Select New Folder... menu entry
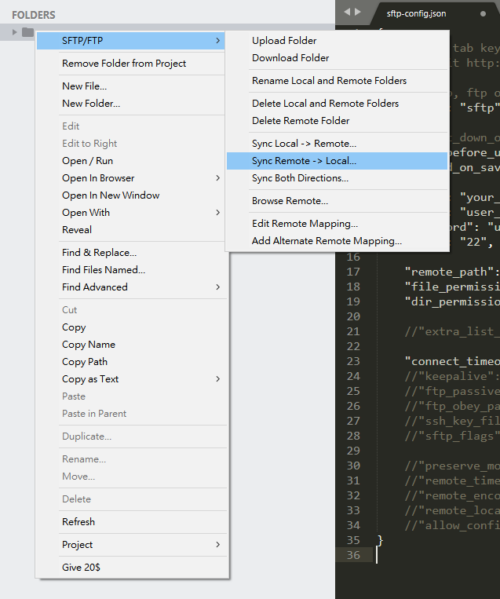This screenshot has width=500, height=599. tap(131, 104)
